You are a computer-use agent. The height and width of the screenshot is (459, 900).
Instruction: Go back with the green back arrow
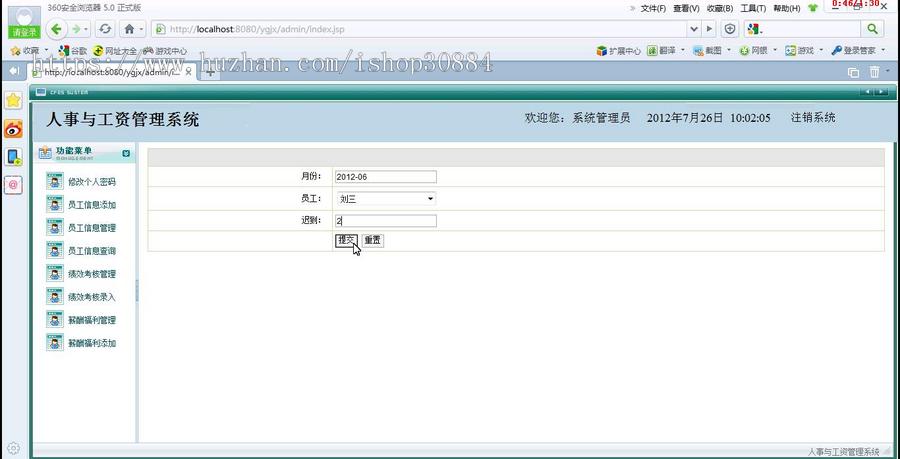(x=56, y=29)
